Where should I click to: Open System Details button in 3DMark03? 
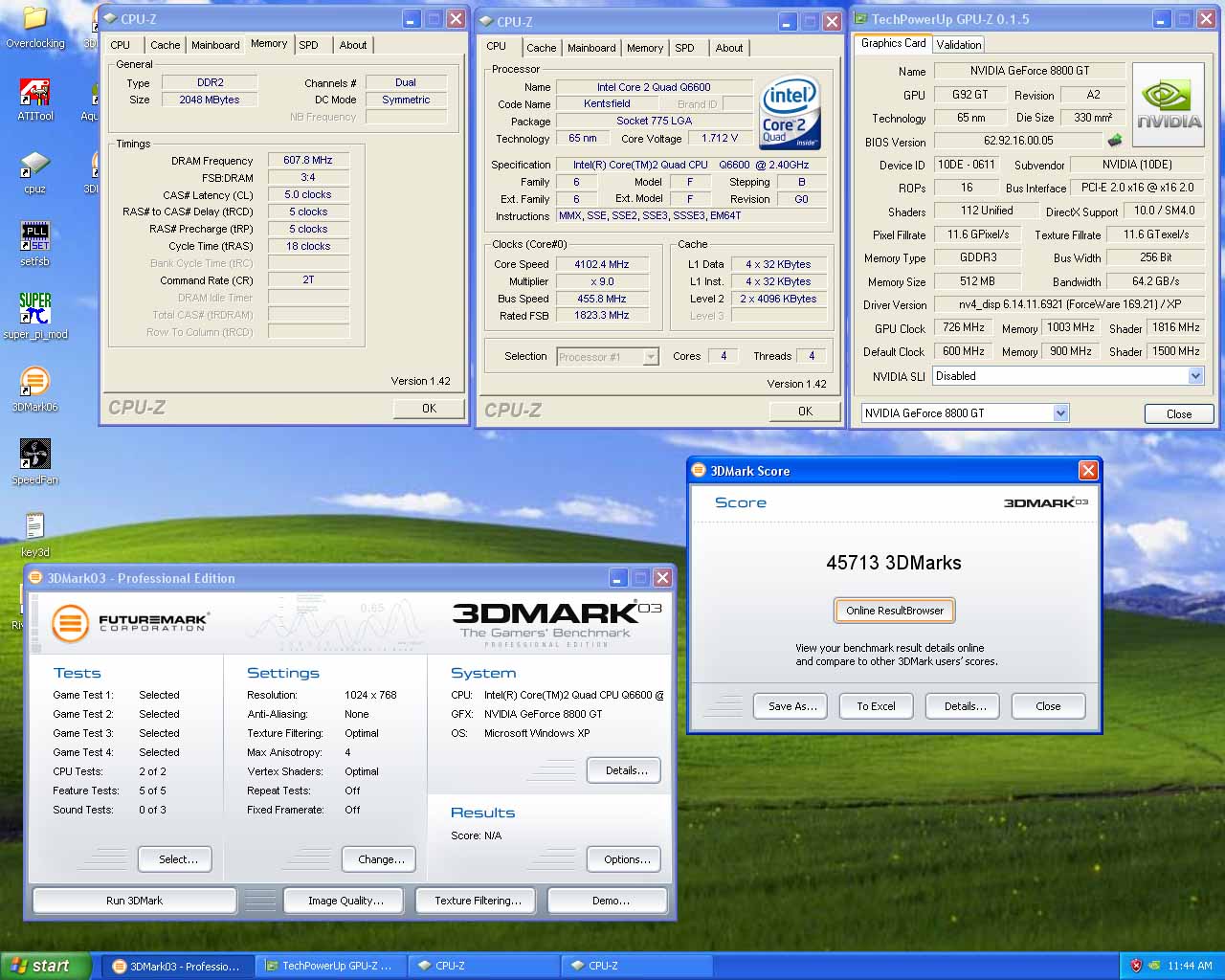[x=626, y=770]
